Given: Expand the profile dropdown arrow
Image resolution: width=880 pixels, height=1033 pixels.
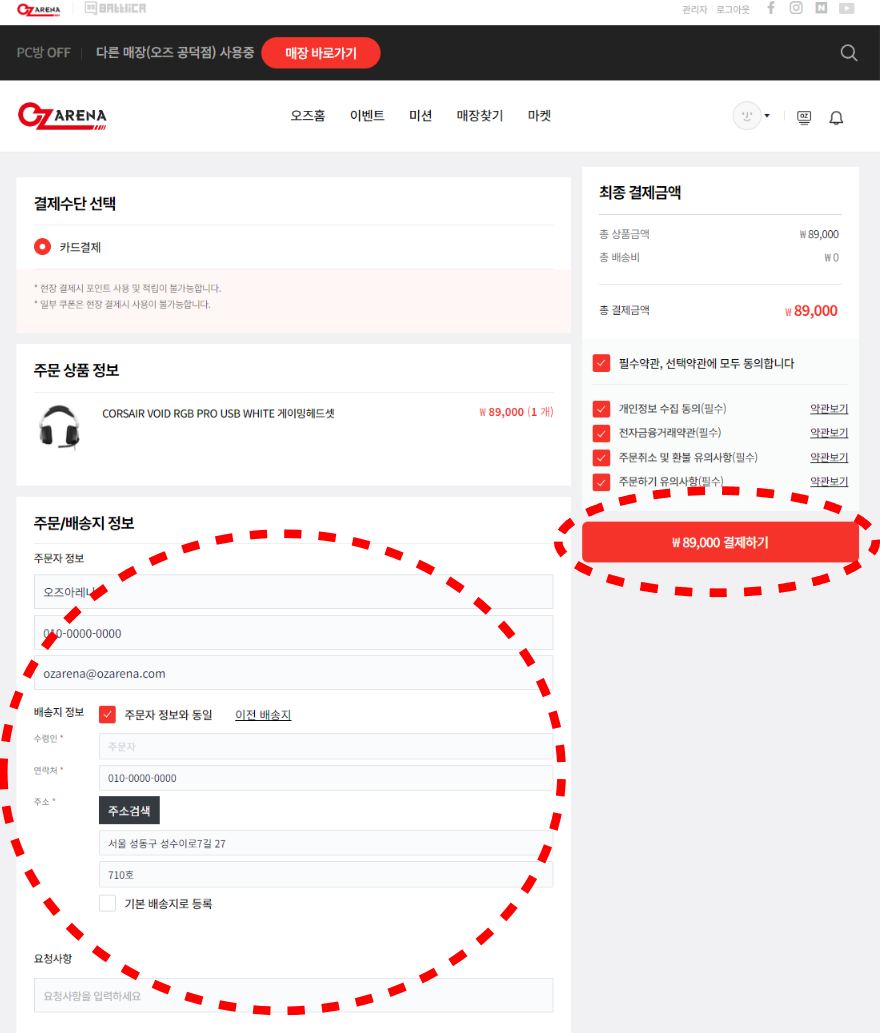Looking at the screenshot, I should pos(767,116).
